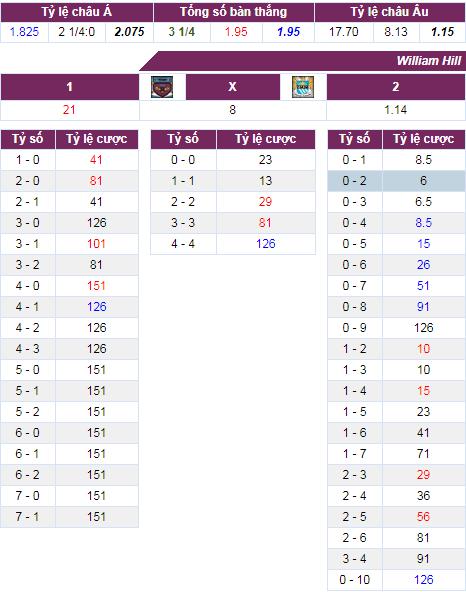Select odds 23 for score 0 - 0

click(x=265, y=160)
